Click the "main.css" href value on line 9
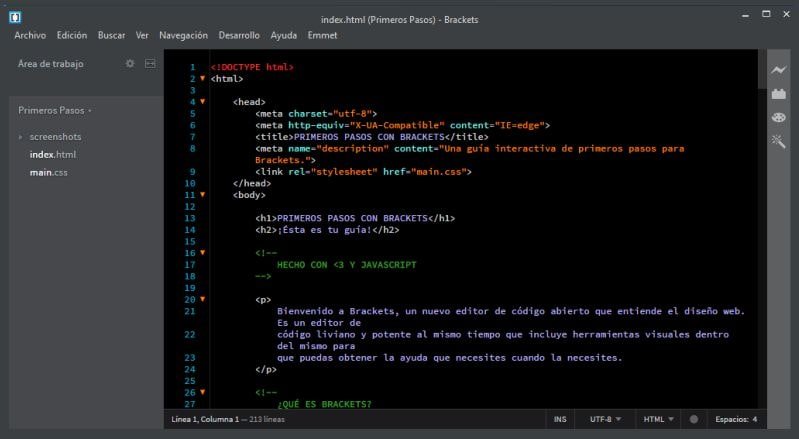The image size is (799, 439). (439, 172)
